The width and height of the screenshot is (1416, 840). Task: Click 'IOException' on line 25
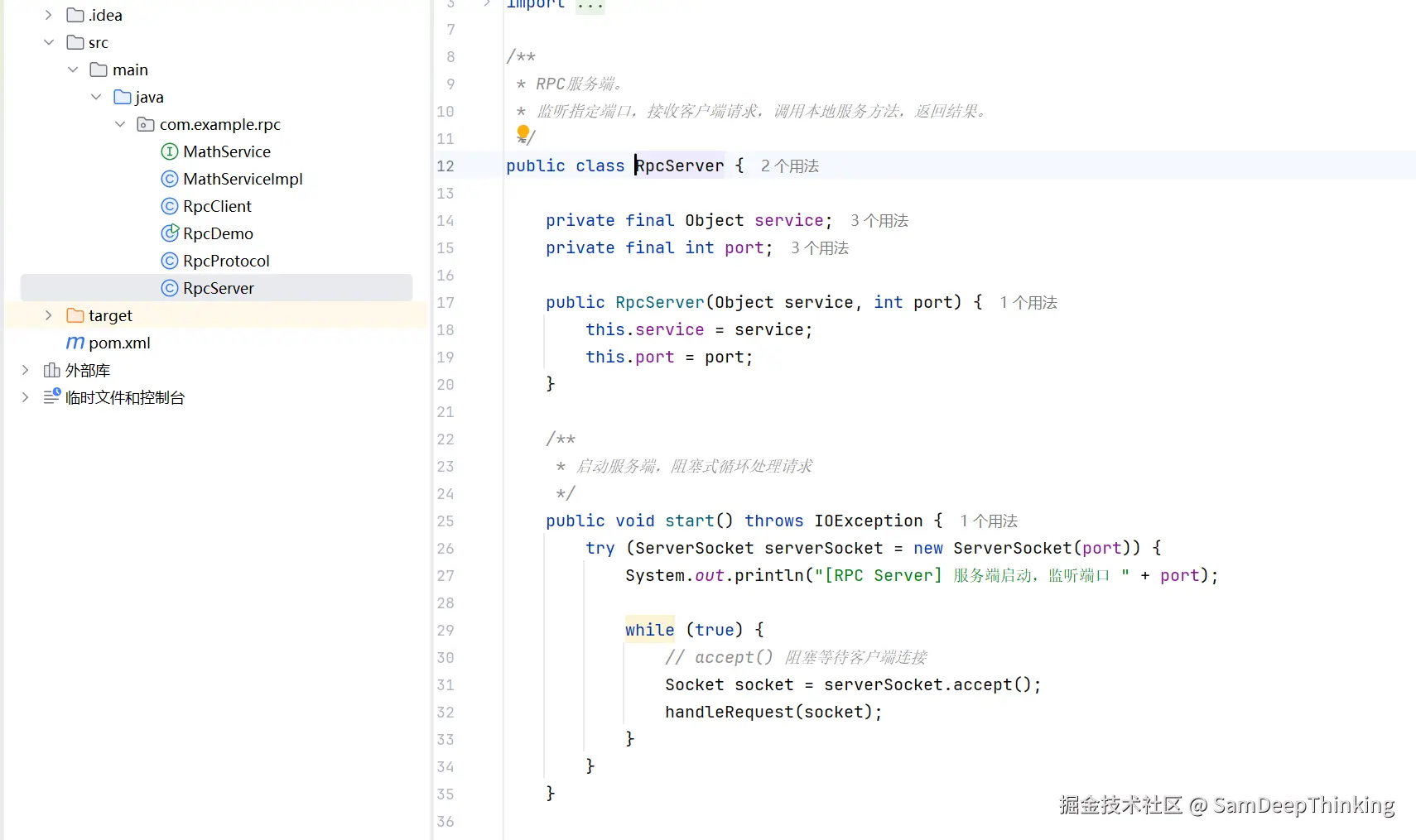[868, 521]
